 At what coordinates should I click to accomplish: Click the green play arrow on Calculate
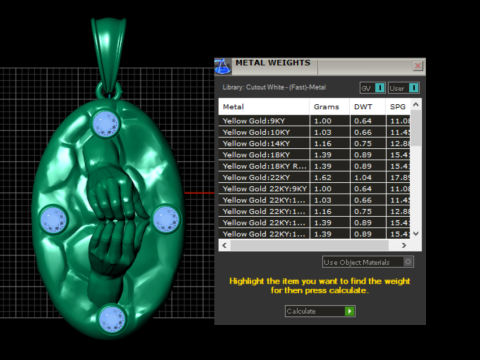pyautogui.click(x=349, y=311)
